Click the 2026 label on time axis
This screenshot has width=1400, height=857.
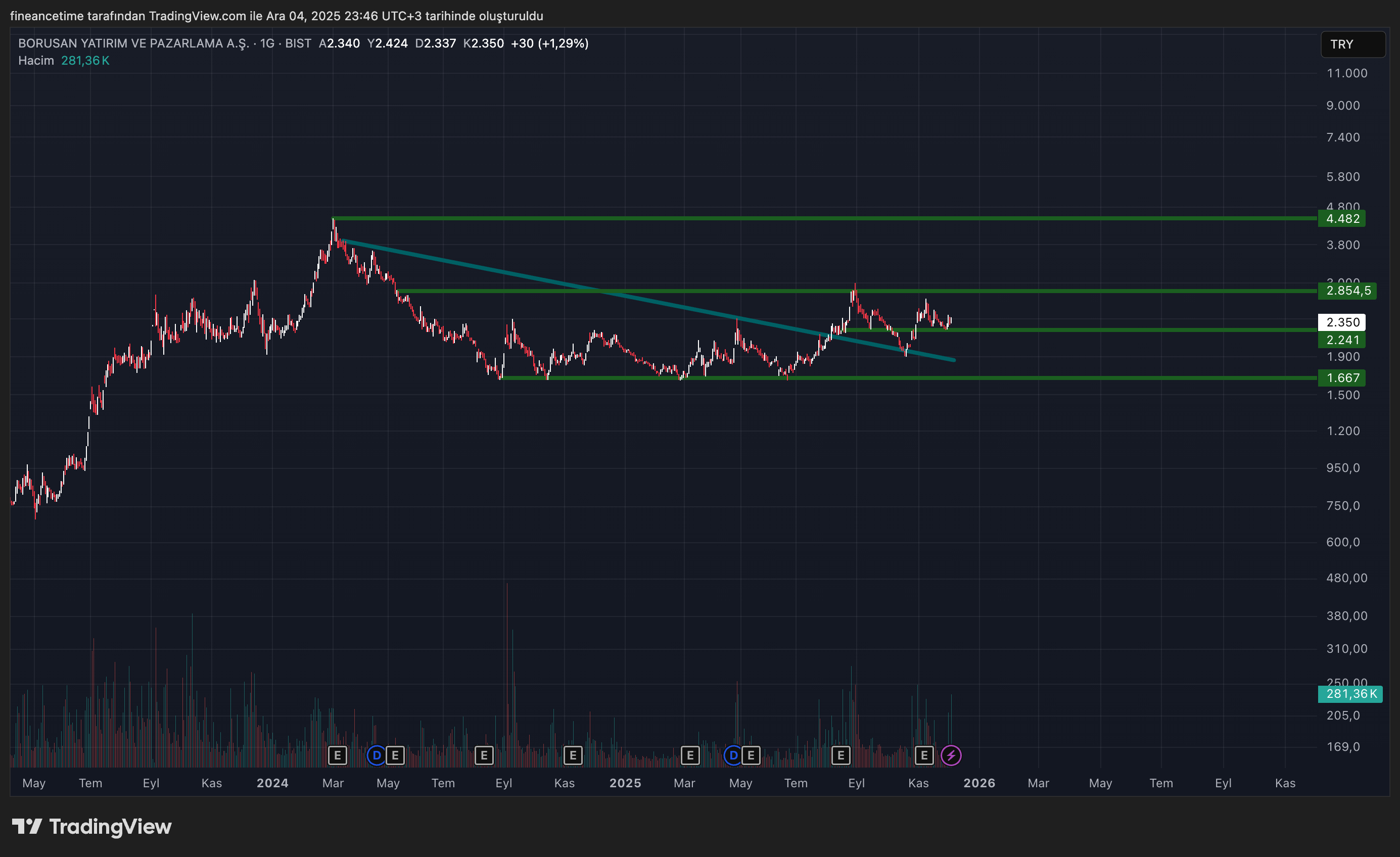pyautogui.click(x=979, y=783)
